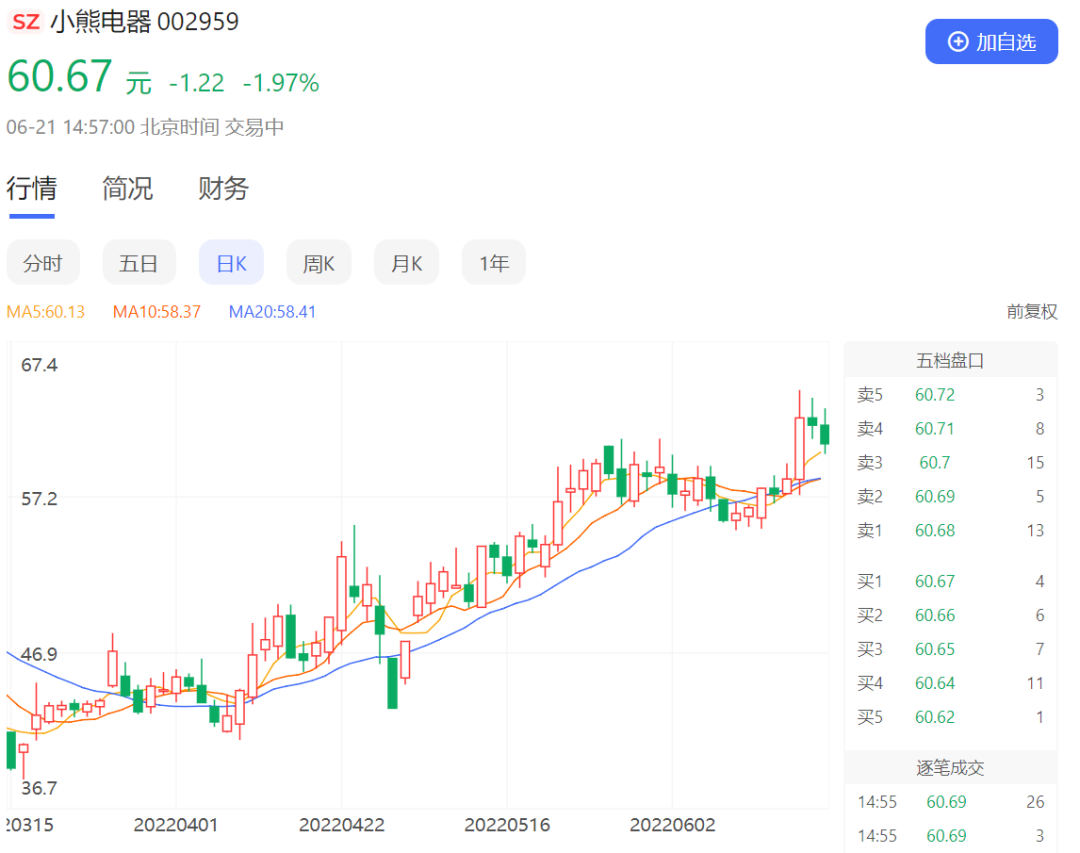Click the 买4 row price 60.64
The height and width of the screenshot is (853, 1080).
coord(935,683)
